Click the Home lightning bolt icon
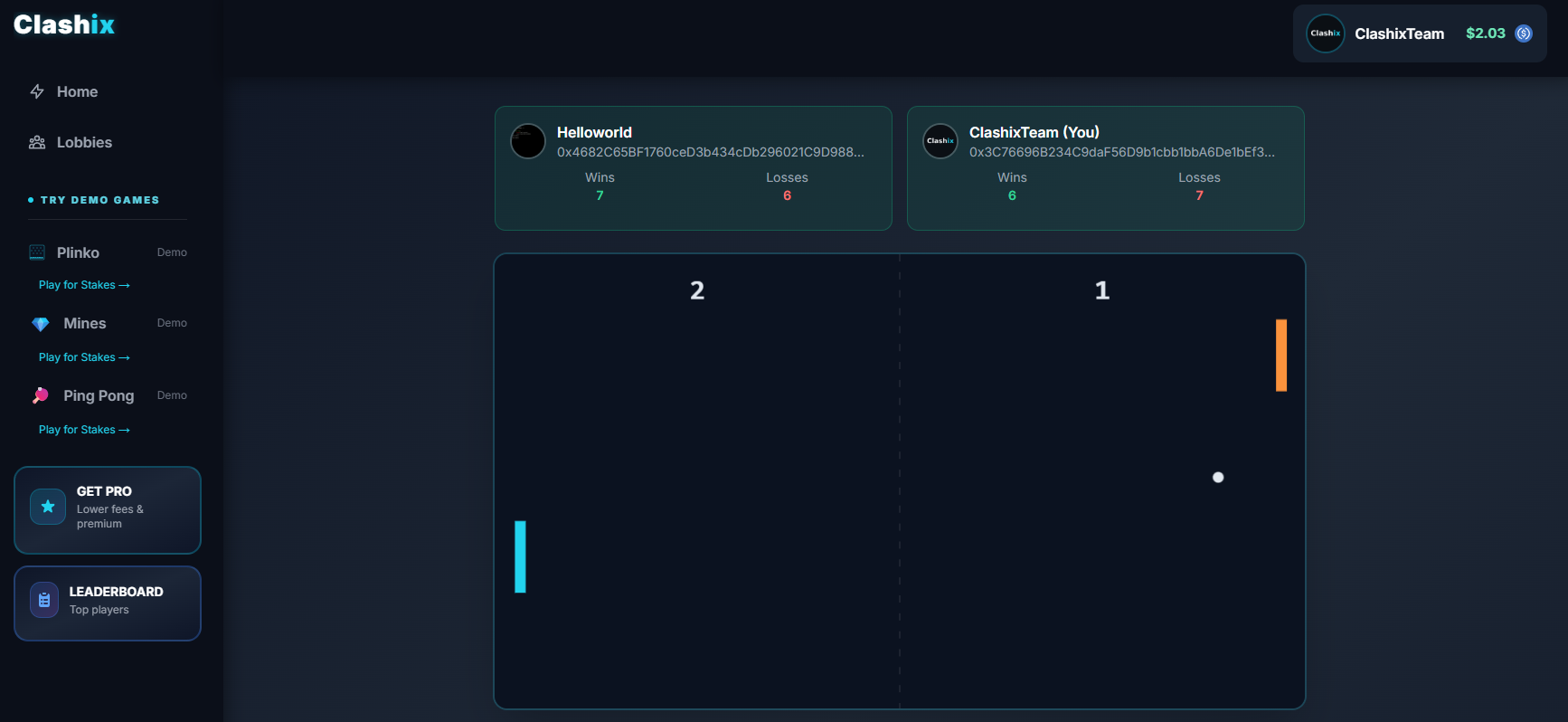The width and height of the screenshot is (1568, 722). click(37, 91)
